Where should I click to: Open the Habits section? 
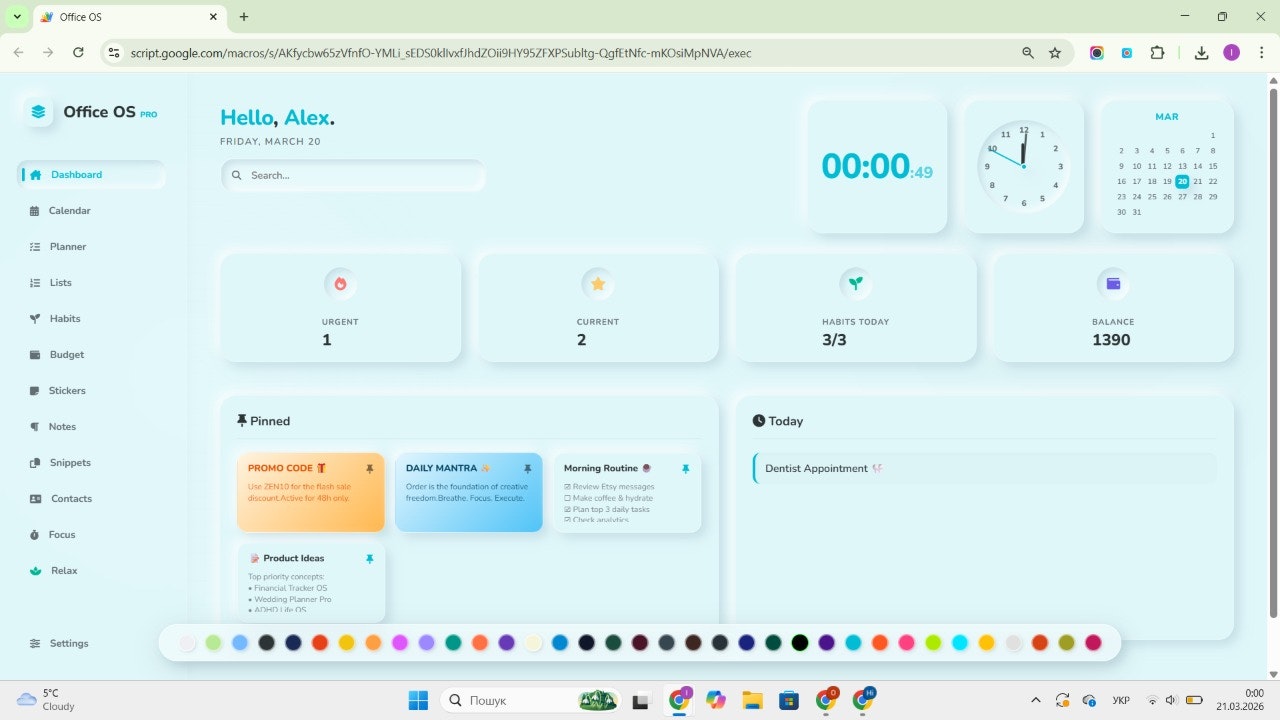[x=66, y=318]
